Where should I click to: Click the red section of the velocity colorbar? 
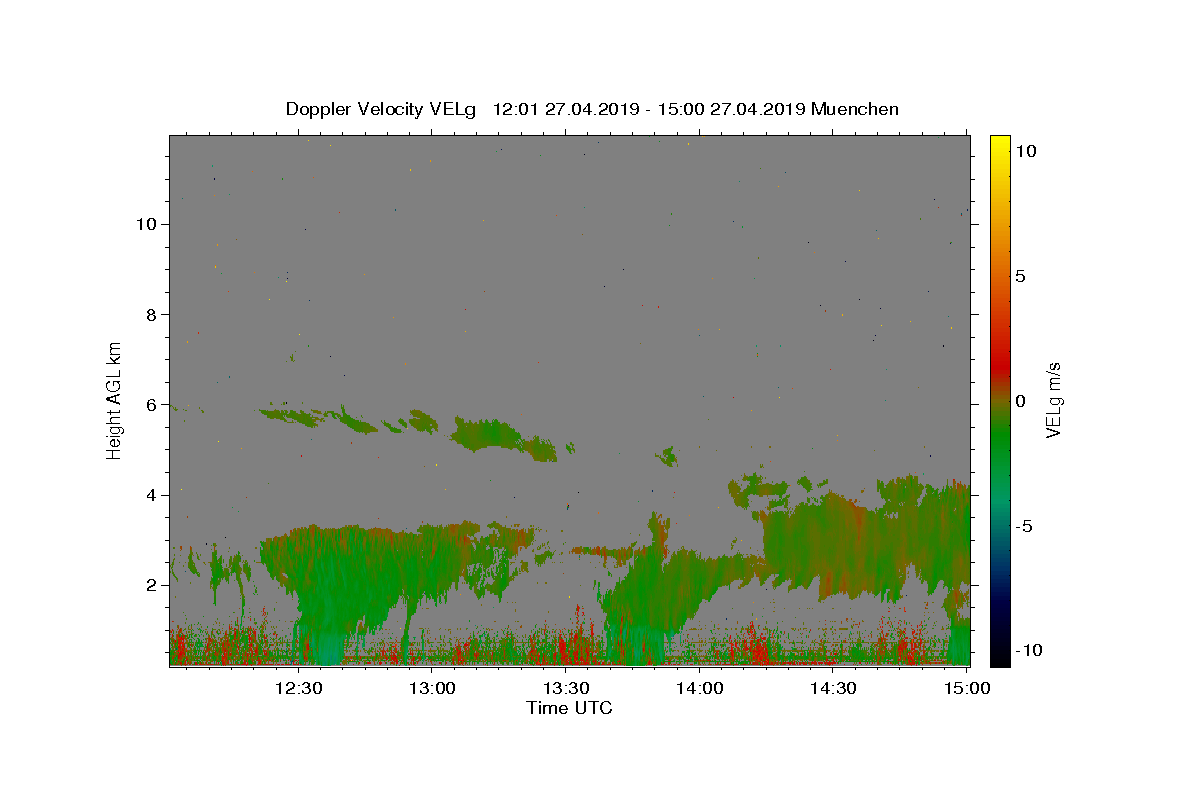click(x=999, y=370)
